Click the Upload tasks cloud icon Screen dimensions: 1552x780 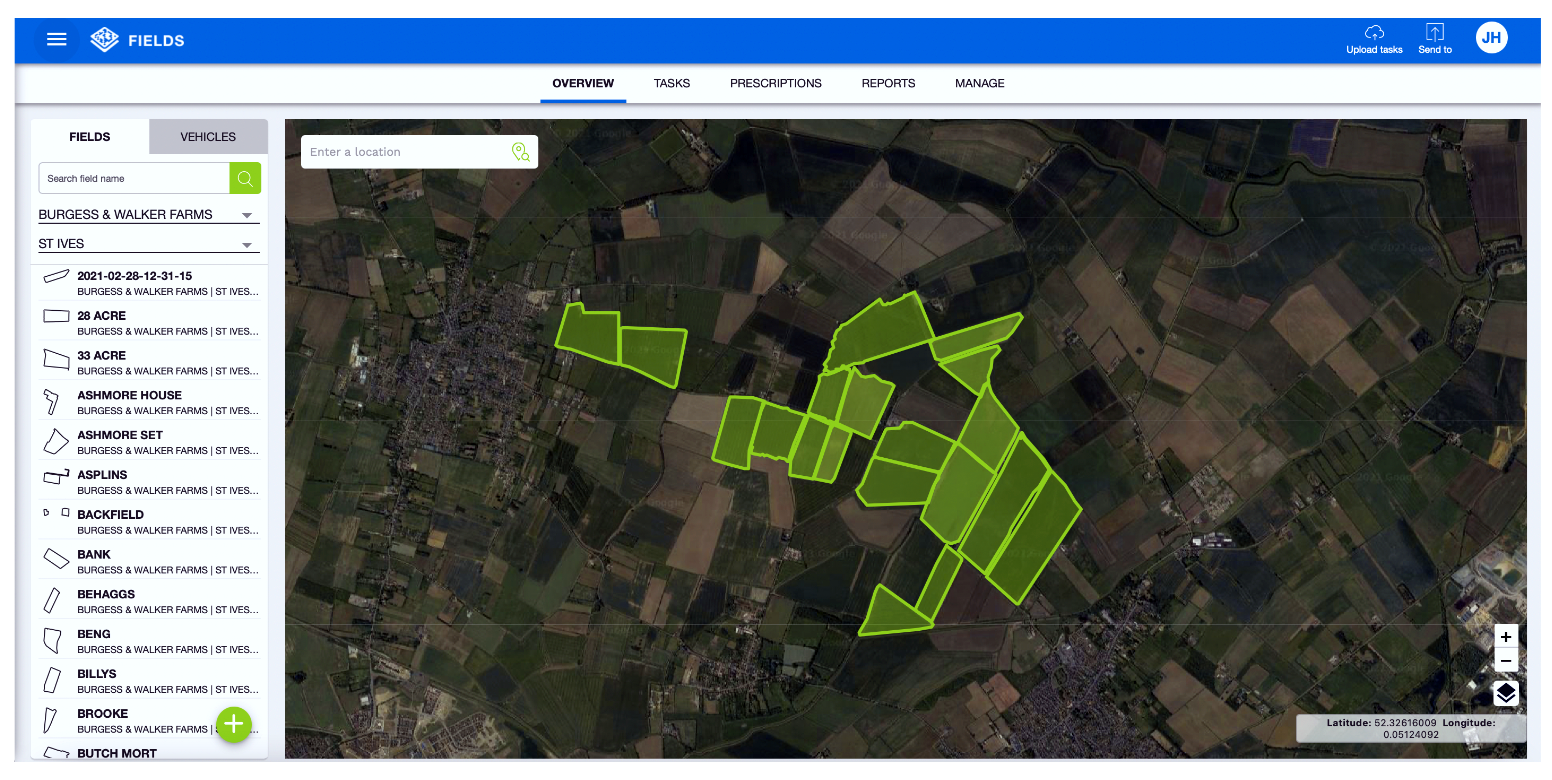(x=1374, y=33)
